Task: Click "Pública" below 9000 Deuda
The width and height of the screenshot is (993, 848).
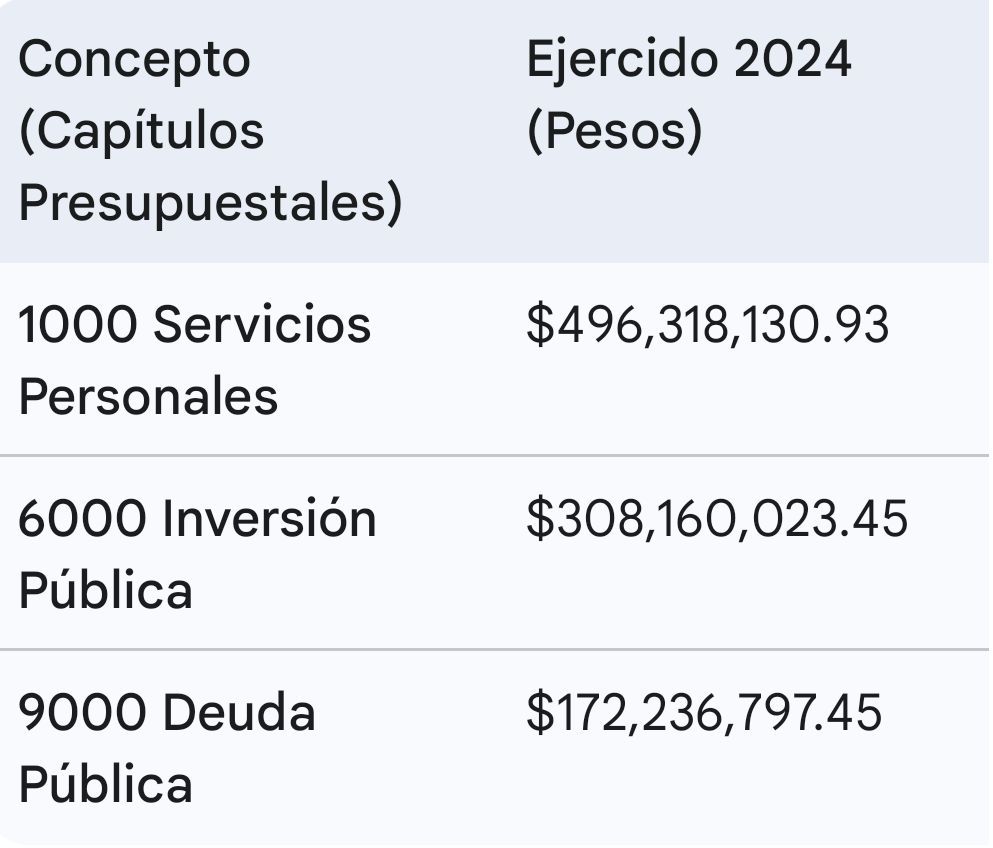Action: point(105,785)
